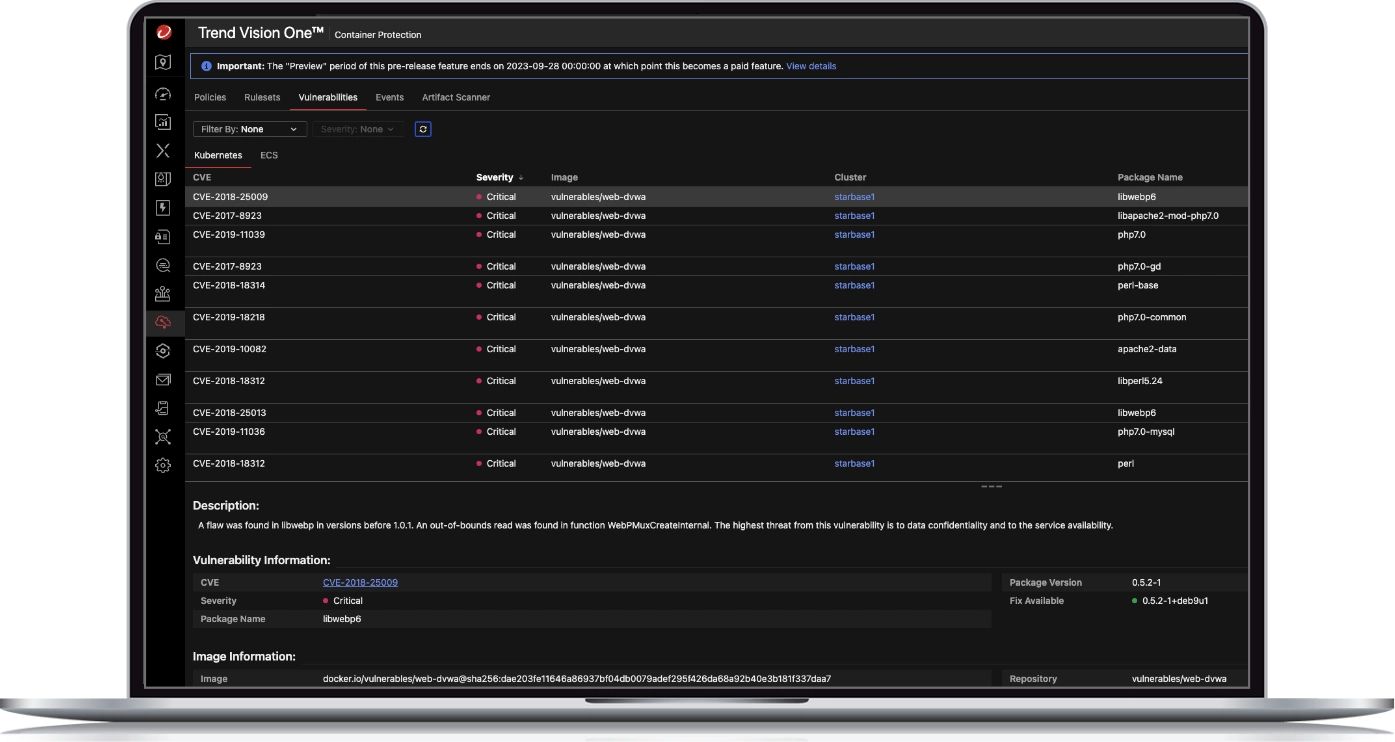Switch to the ECS sub-tab
Viewport: 1395px width, 742px height.
click(269, 156)
